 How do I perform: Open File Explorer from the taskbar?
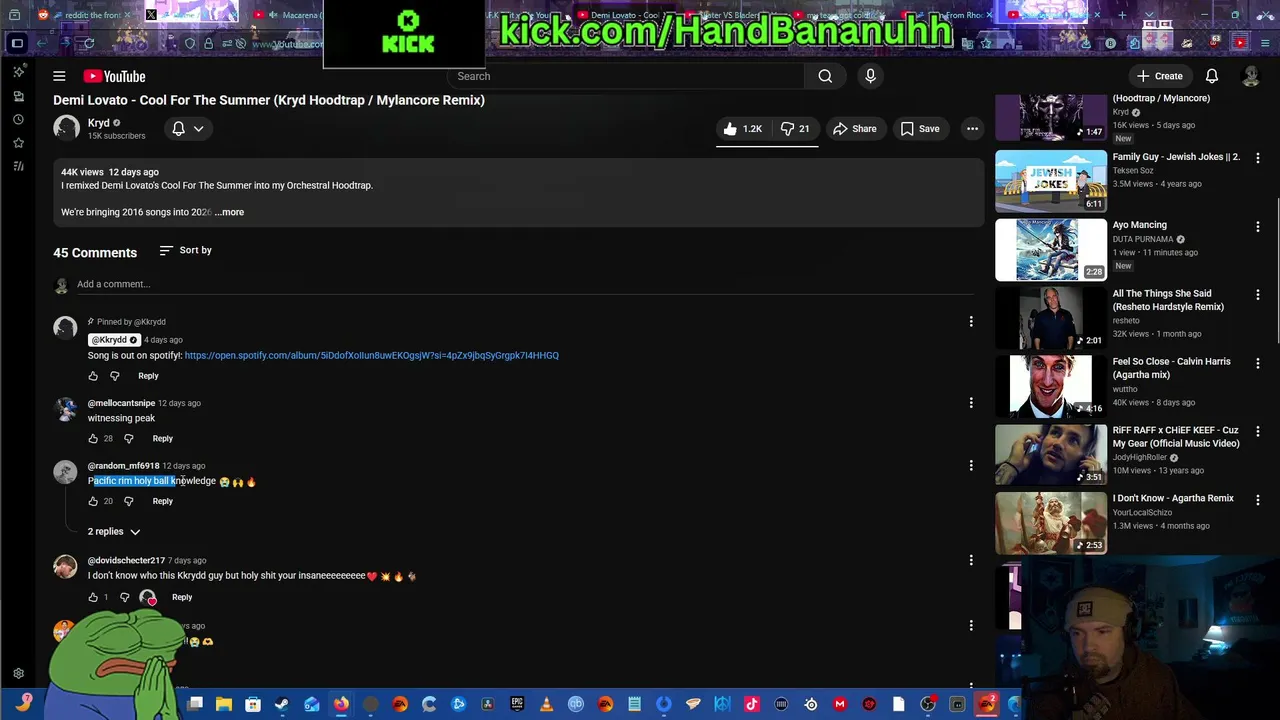click(224, 705)
